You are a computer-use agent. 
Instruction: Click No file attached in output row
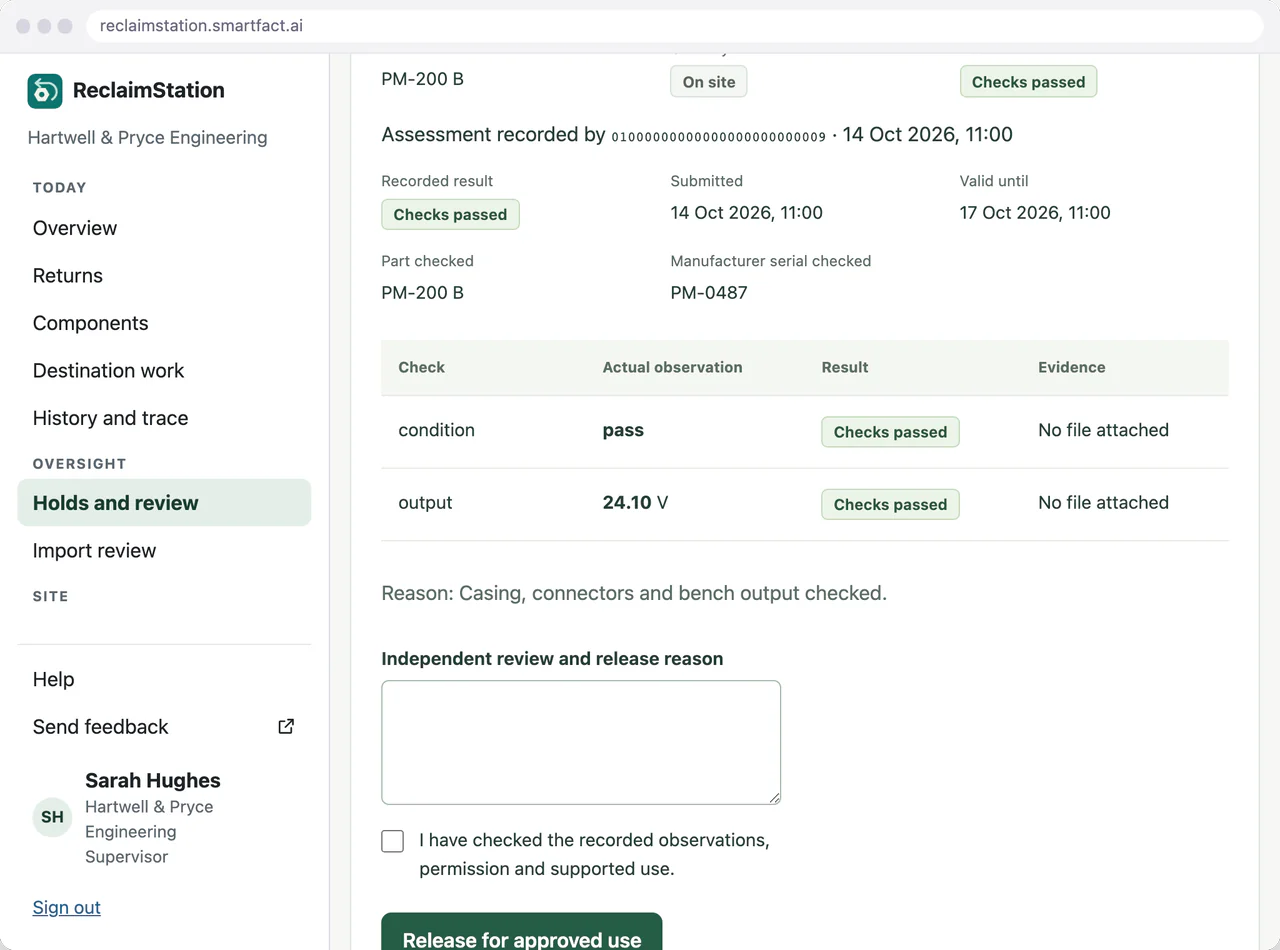(x=1104, y=503)
